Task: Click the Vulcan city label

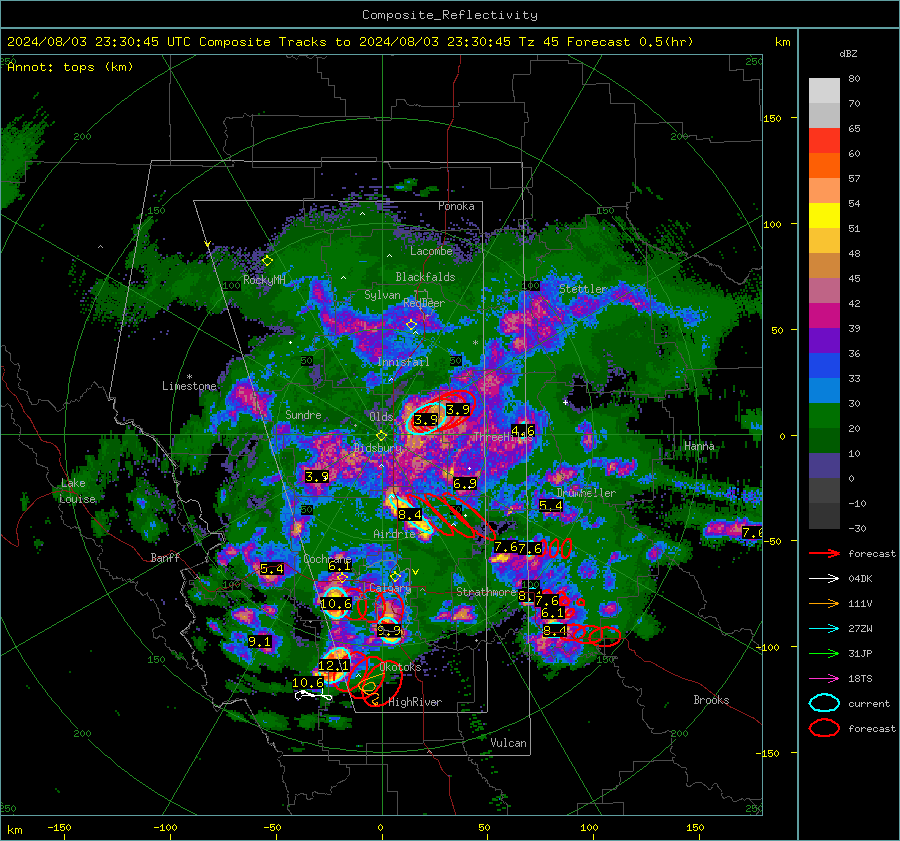Action: click(508, 743)
